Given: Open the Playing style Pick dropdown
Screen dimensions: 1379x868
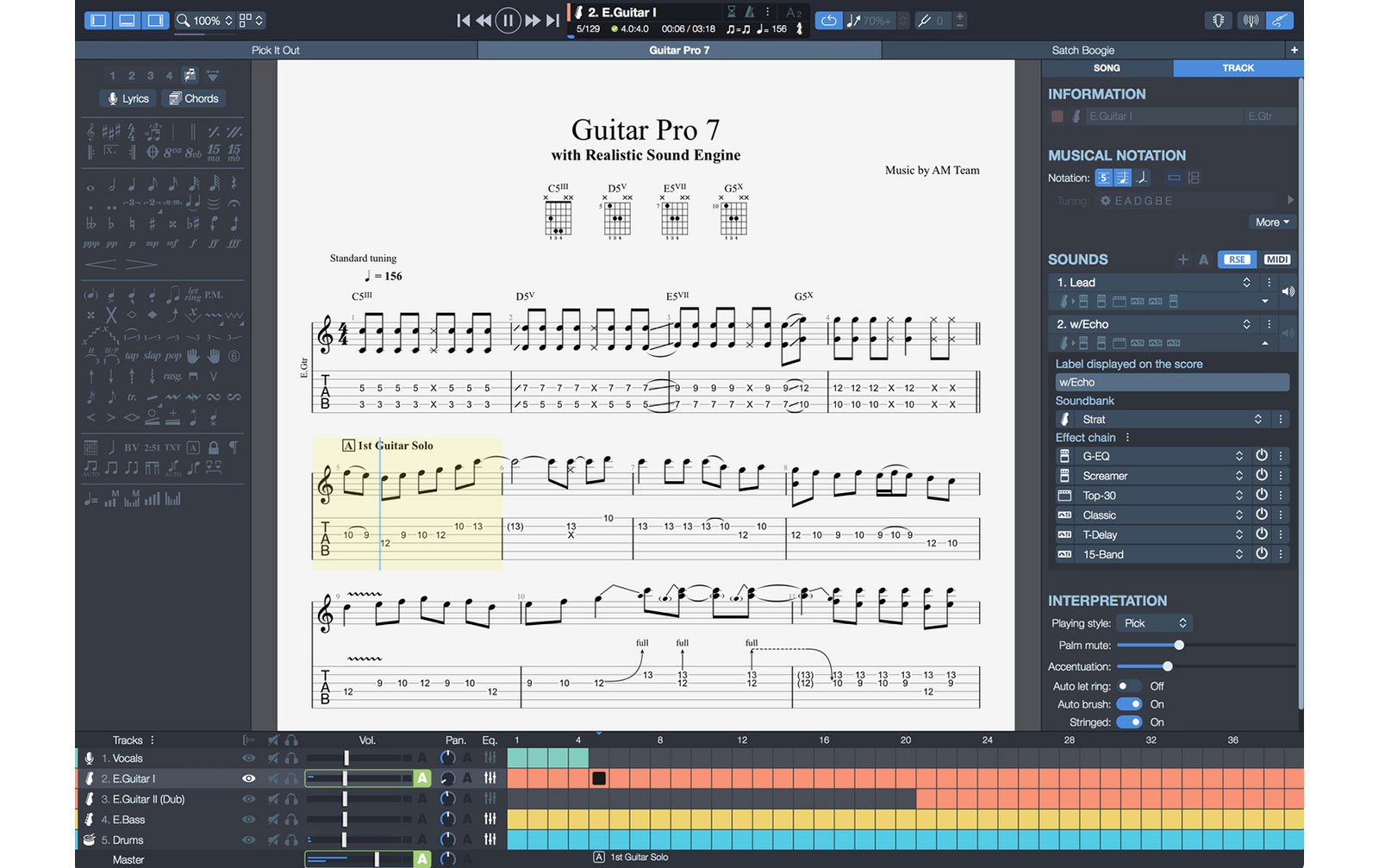Looking at the screenshot, I should [x=1153, y=623].
